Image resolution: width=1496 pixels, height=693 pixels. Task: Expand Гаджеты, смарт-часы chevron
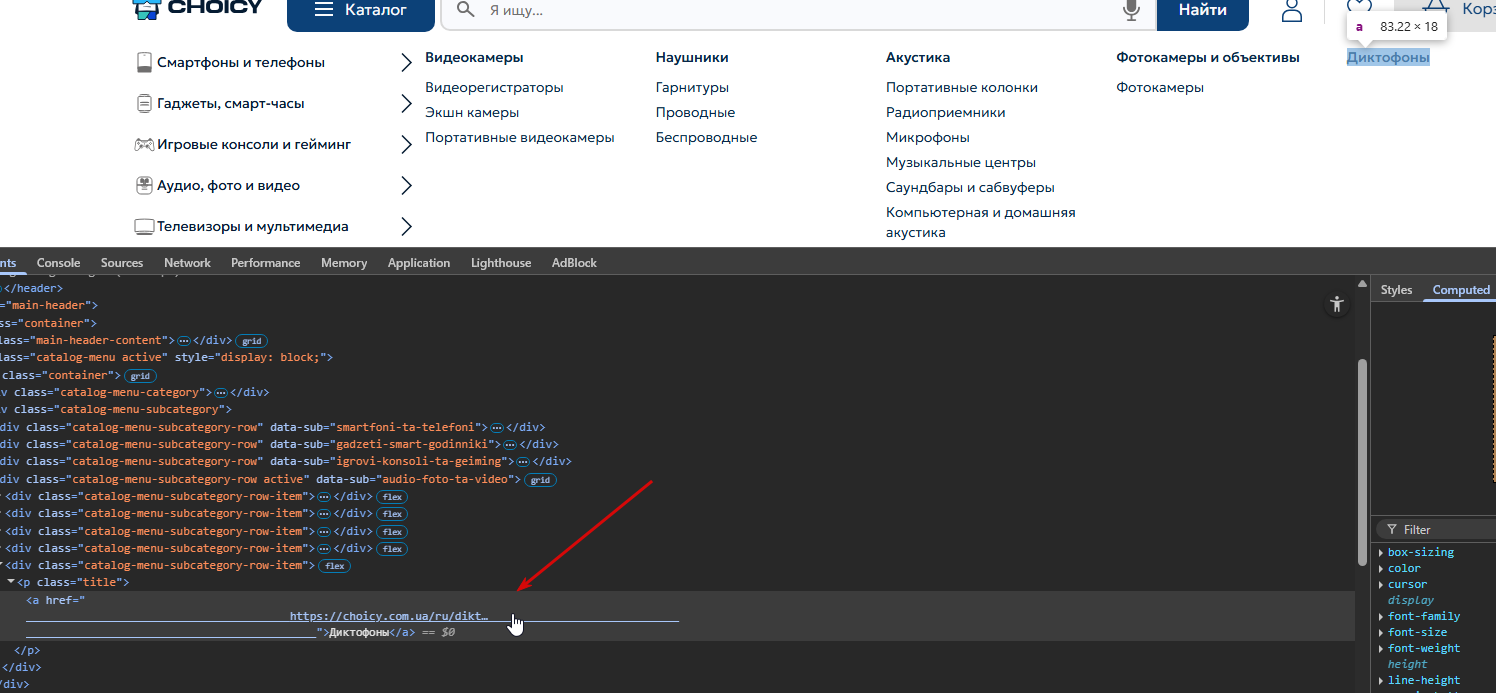point(406,104)
